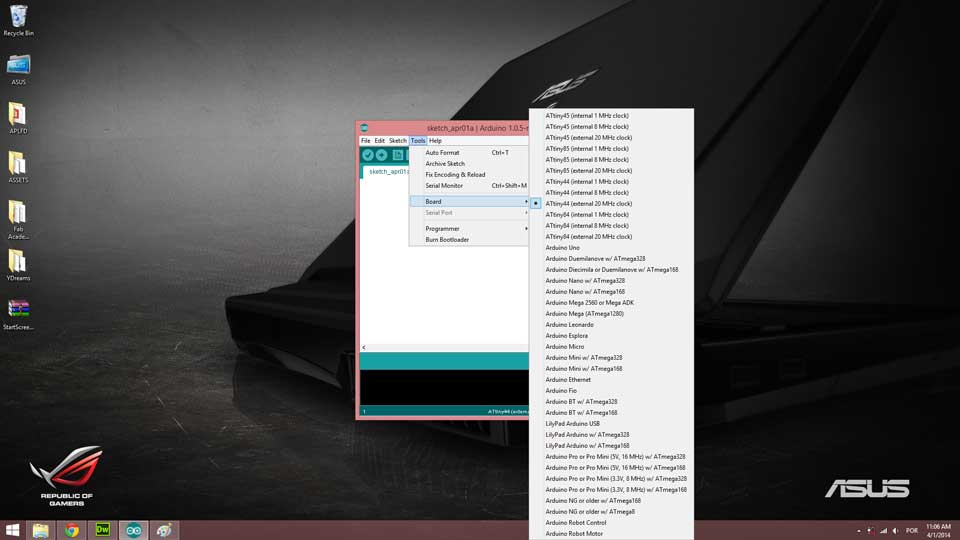Click the Upload arrow toolbar icon

[x=381, y=155]
